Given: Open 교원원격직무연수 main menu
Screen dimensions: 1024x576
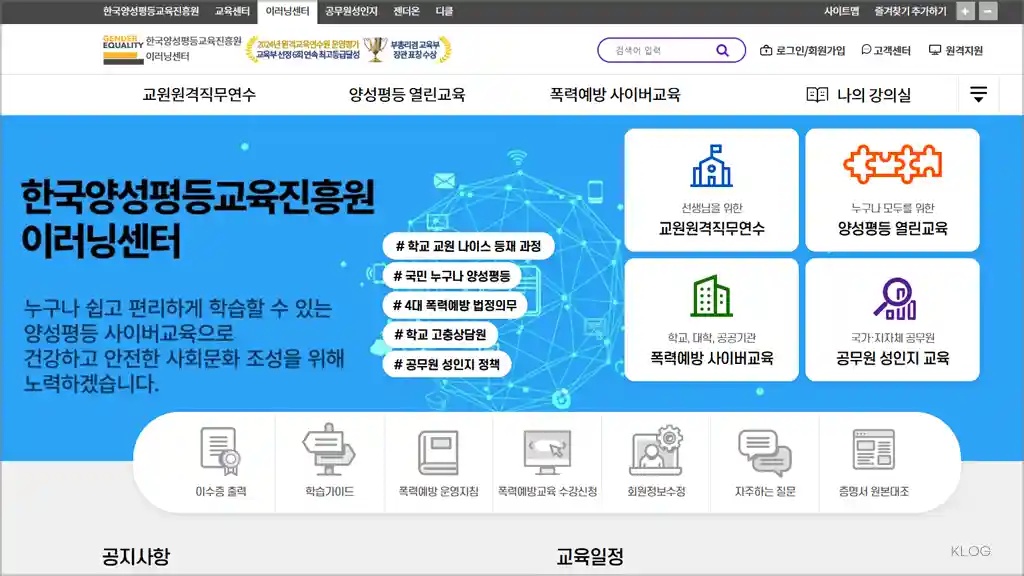Looking at the screenshot, I should coord(199,95).
